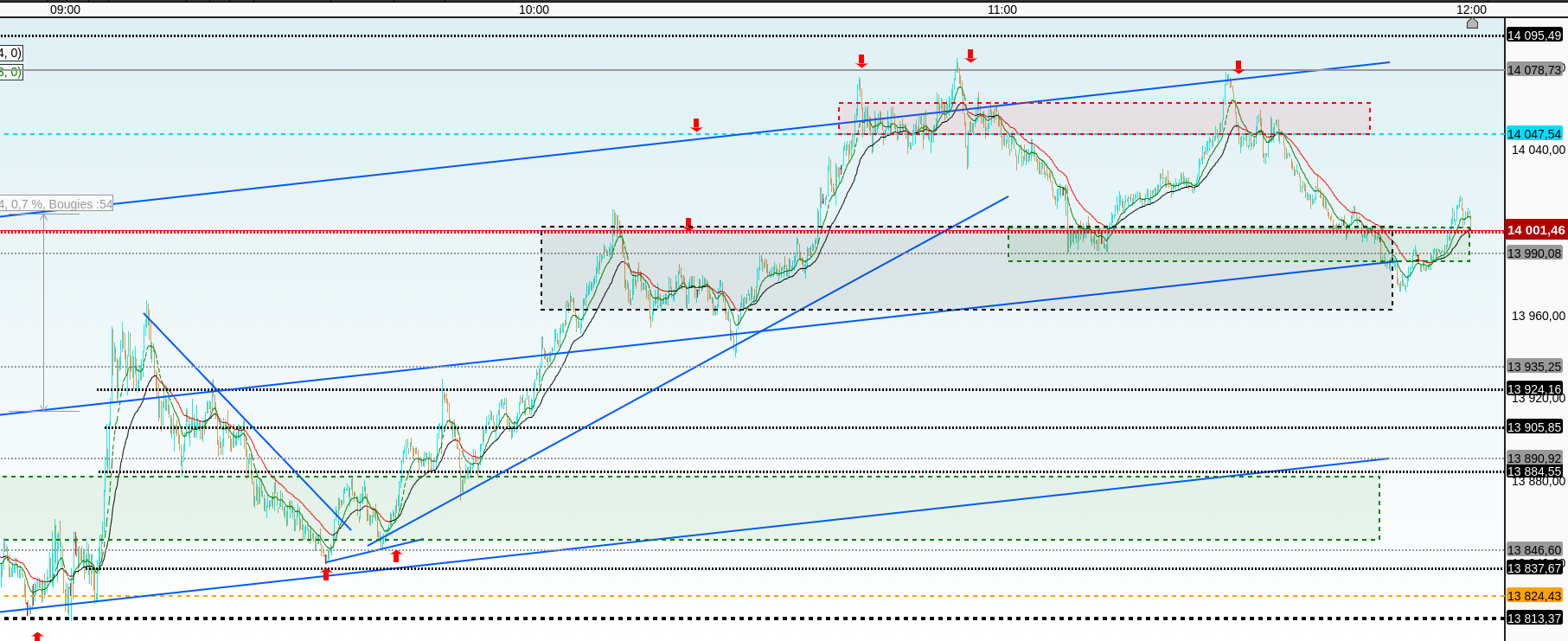Viewport: 1568px width, 641px height.
Task: Click the red down arrow touching the cyan dashed line
Action: click(696, 125)
